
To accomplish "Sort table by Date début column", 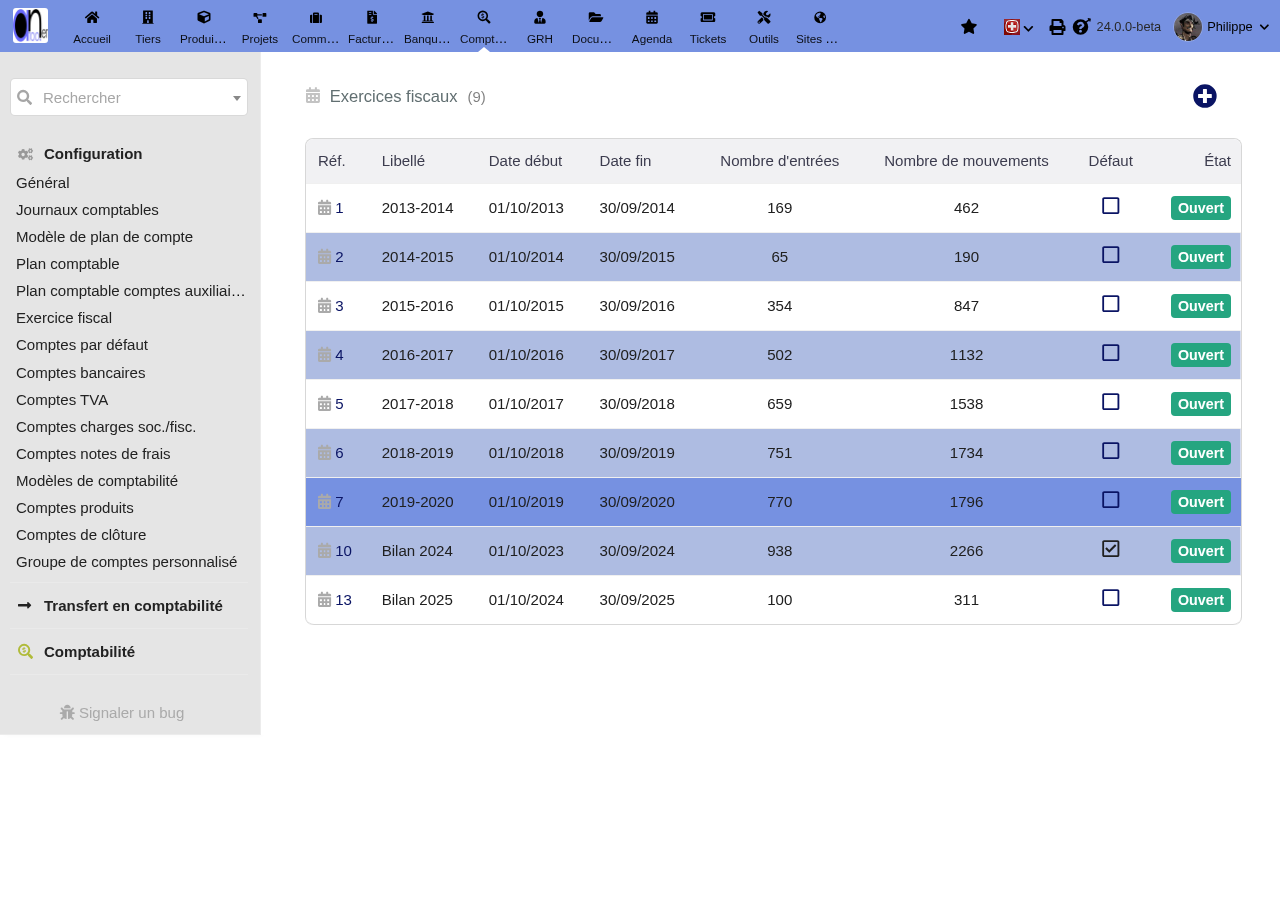I will pyautogui.click(x=525, y=161).
